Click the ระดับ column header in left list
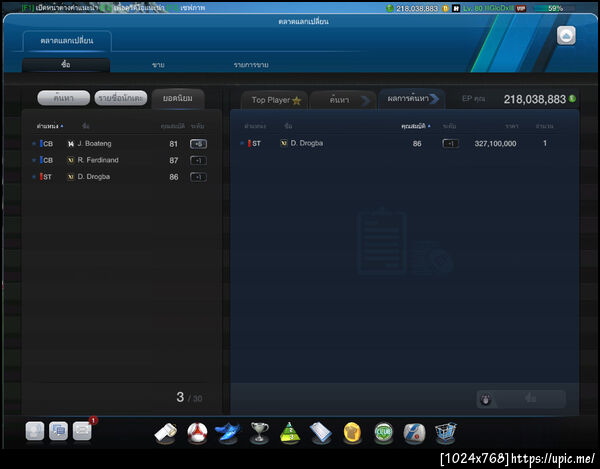600x469 pixels. [198, 126]
